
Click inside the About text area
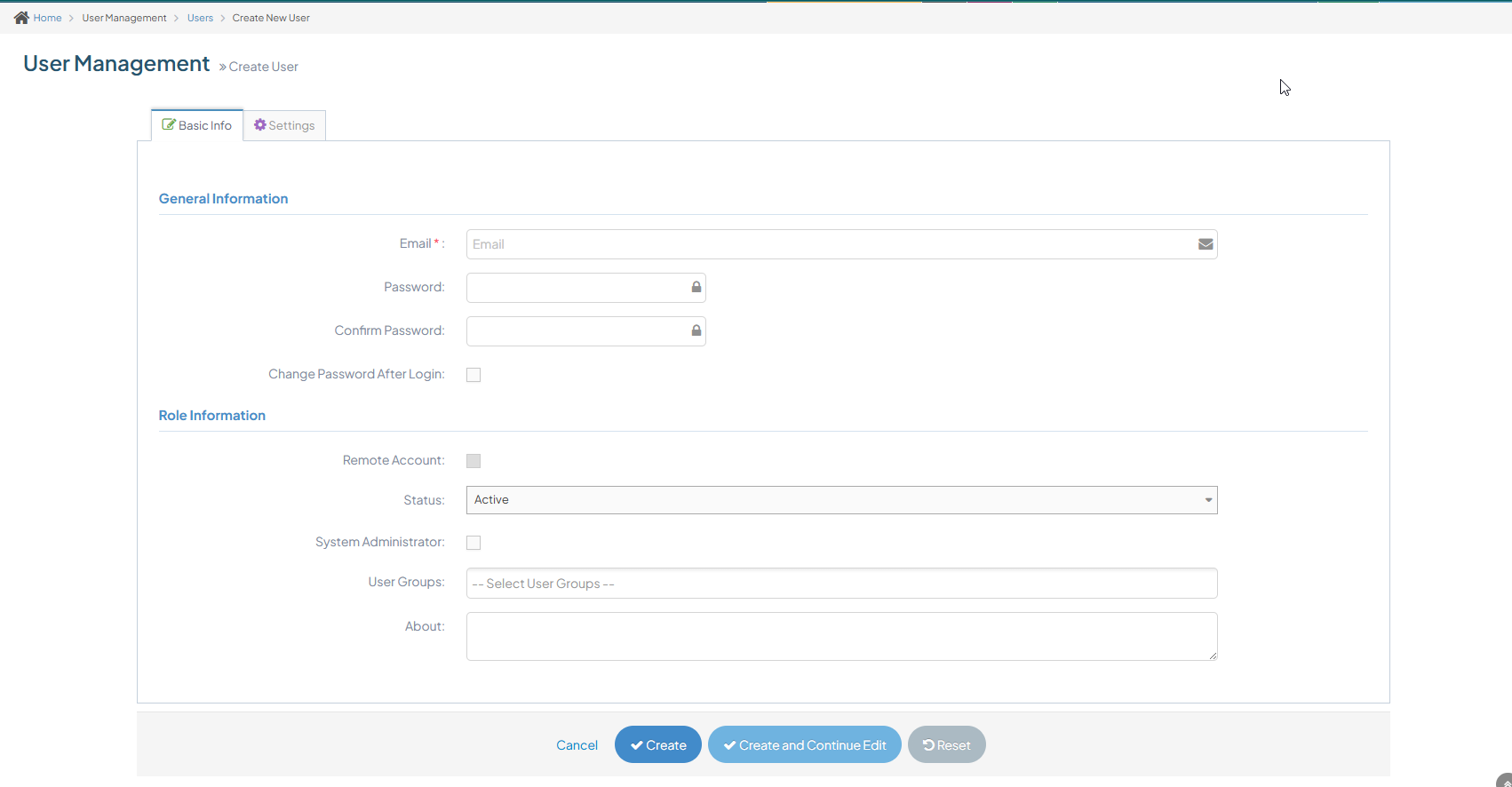tap(840, 636)
